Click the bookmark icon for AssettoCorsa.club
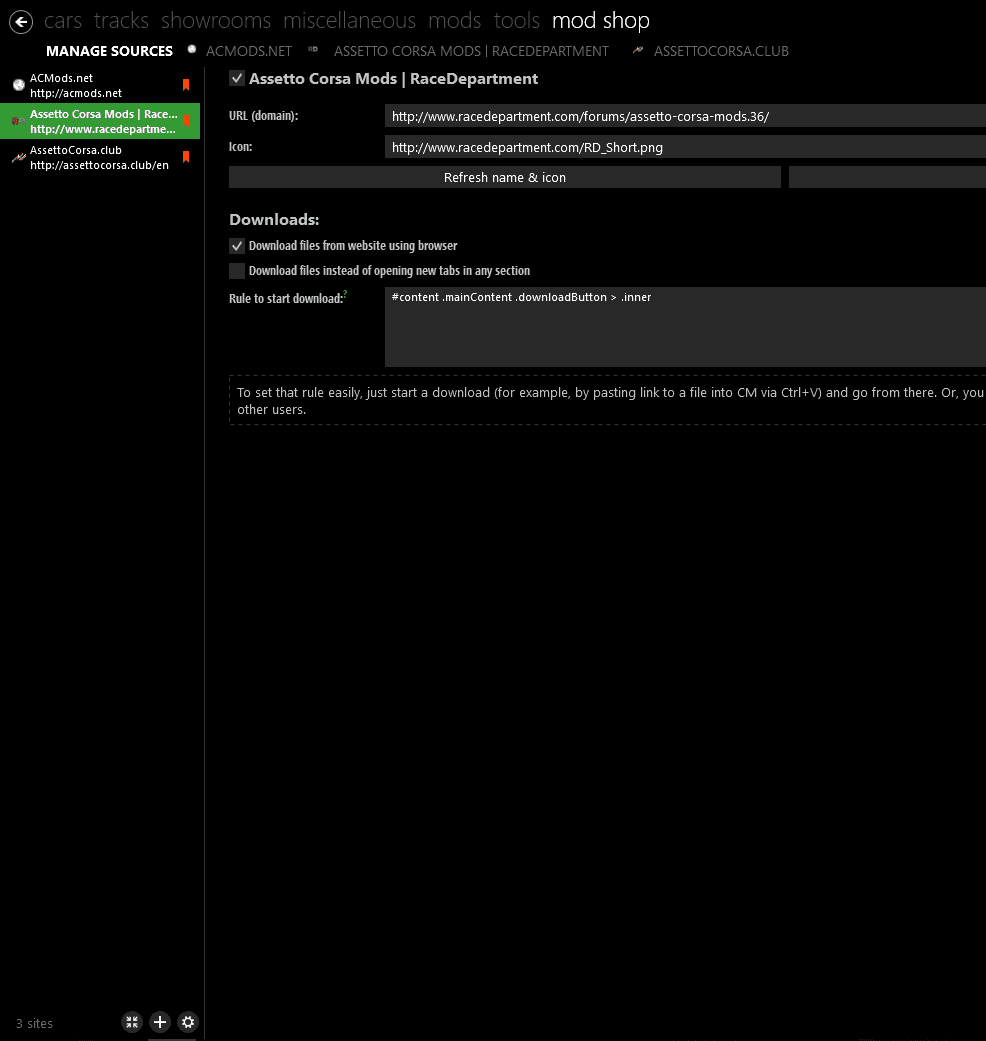The height and width of the screenshot is (1041, 986). (186, 157)
